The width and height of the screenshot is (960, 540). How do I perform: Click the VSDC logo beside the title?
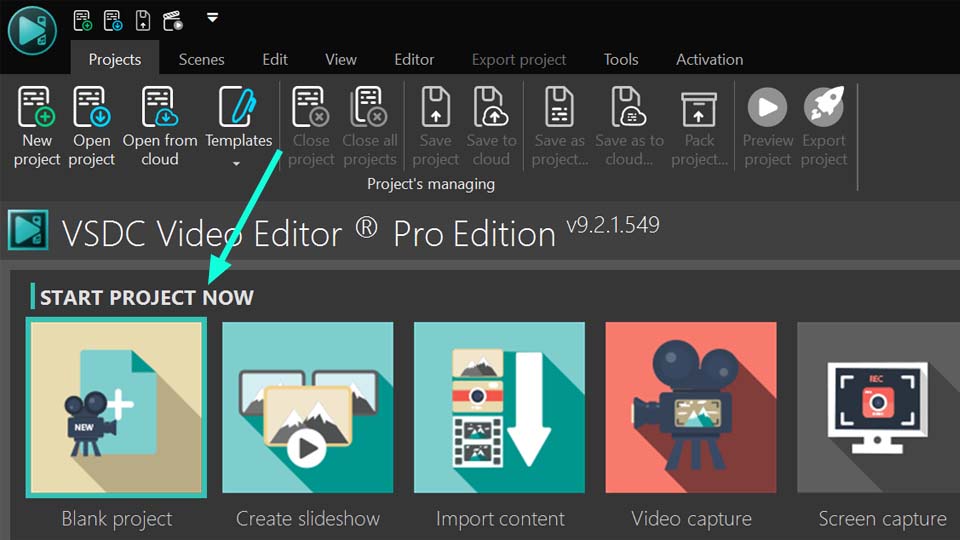tap(28, 231)
